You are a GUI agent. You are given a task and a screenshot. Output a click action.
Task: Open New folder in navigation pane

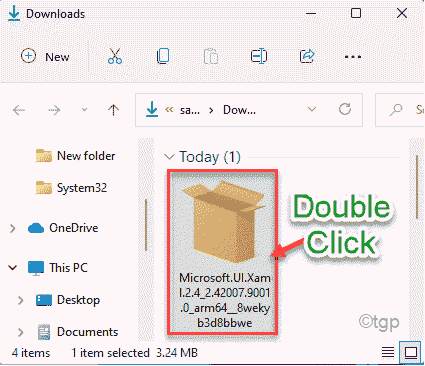click(76, 156)
